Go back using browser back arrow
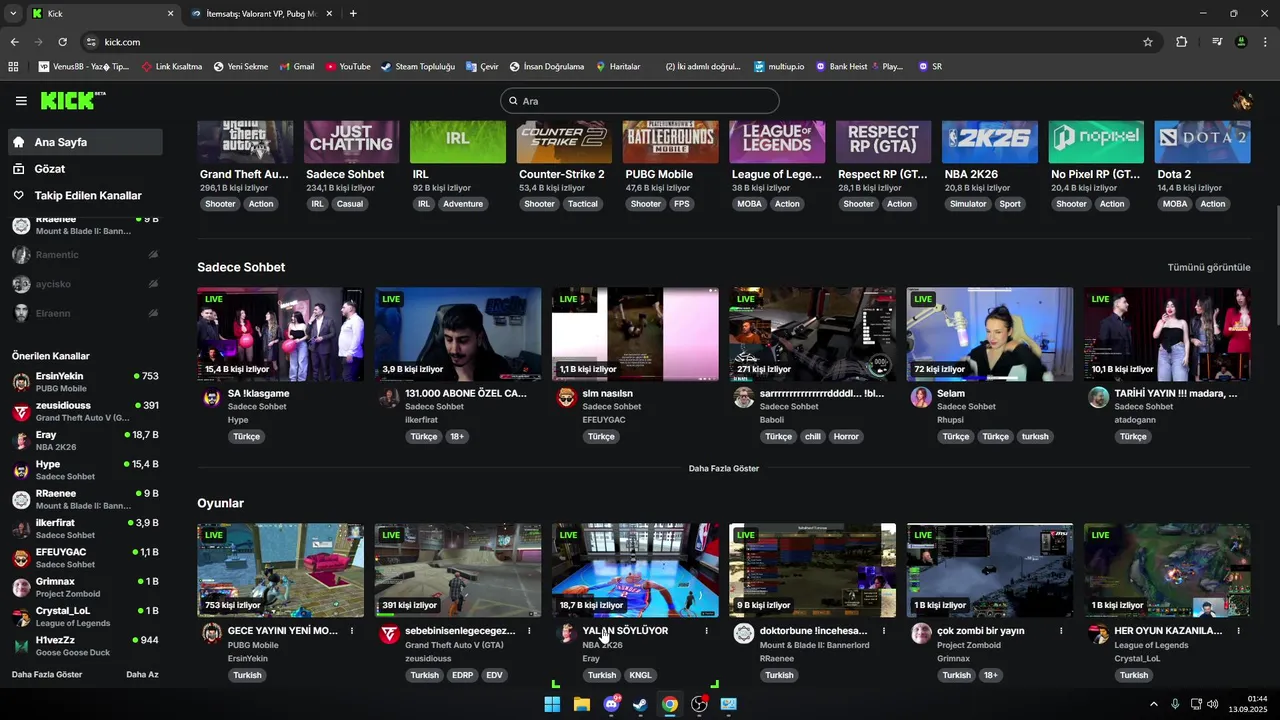This screenshot has height=720, width=1280. pyautogui.click(x=14, y=42)
